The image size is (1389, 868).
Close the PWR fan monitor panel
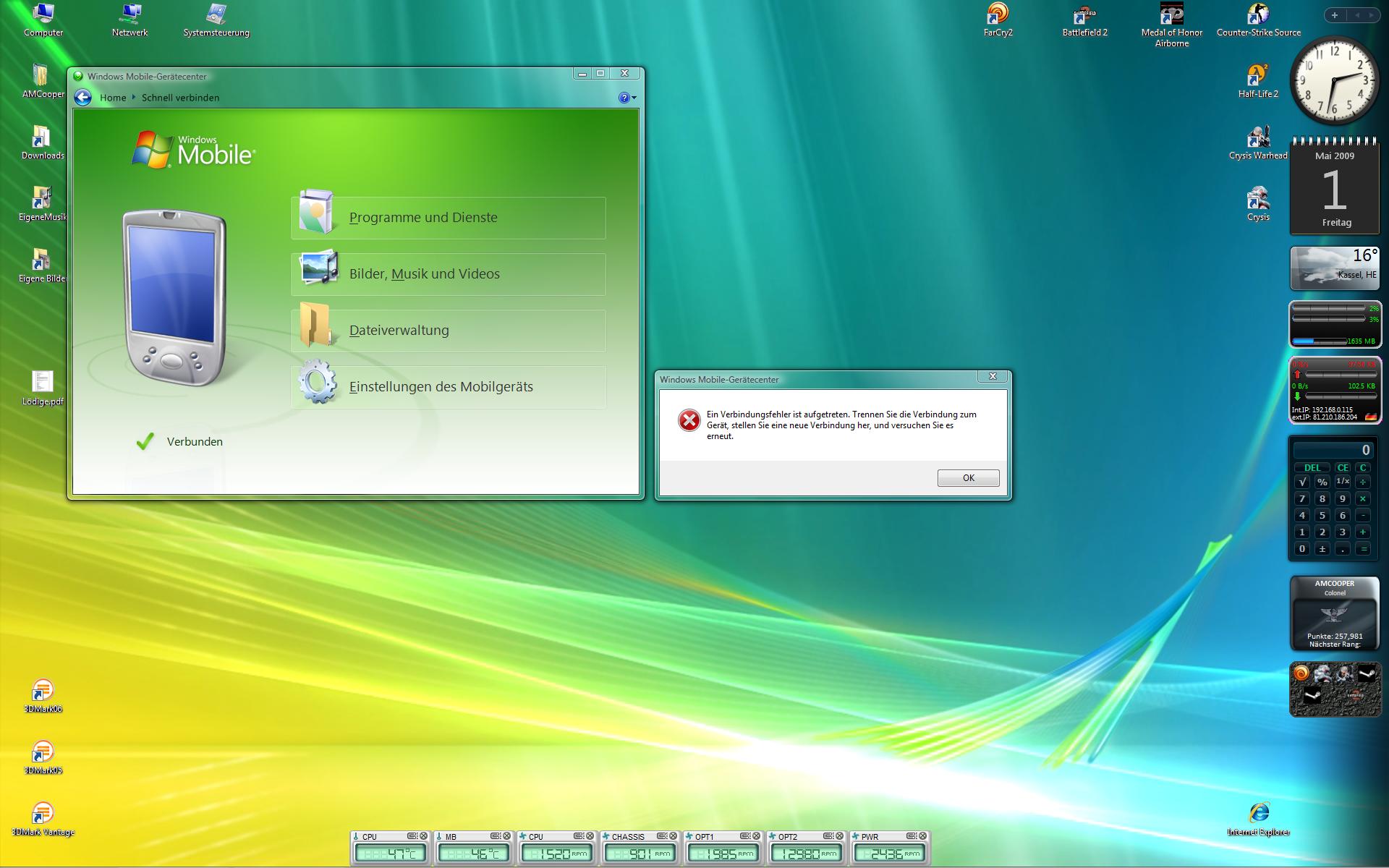tap(922, 836)
